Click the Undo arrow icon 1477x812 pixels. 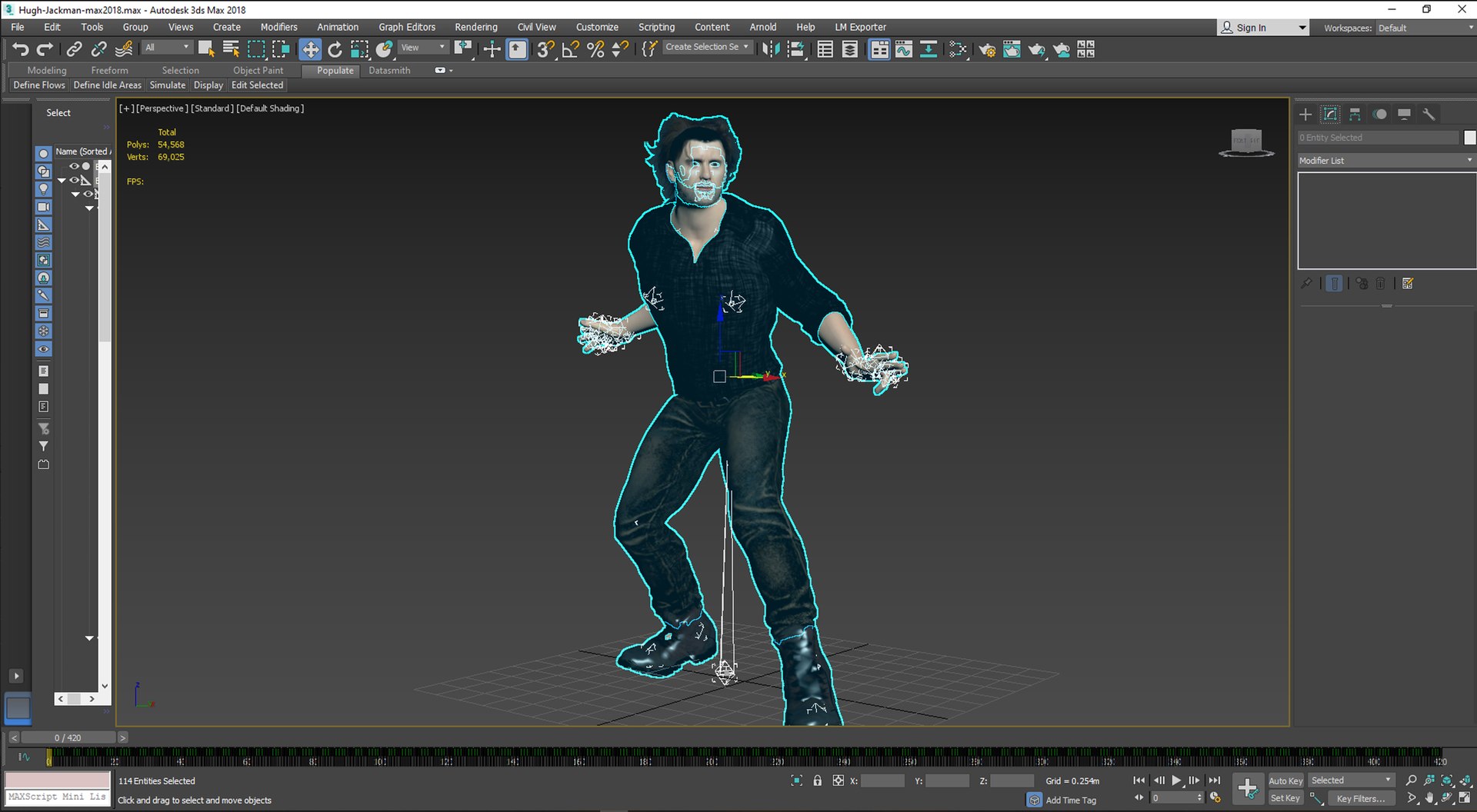pyautogui.click(x=21, y=49)
